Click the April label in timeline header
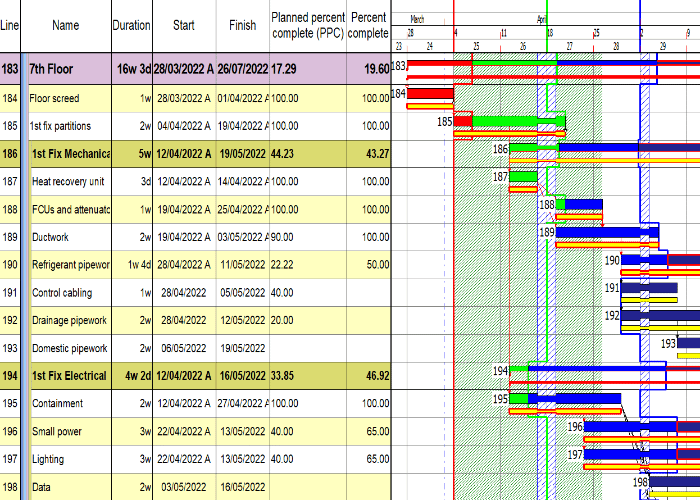700x500 pixels. (x=541, y=19)
